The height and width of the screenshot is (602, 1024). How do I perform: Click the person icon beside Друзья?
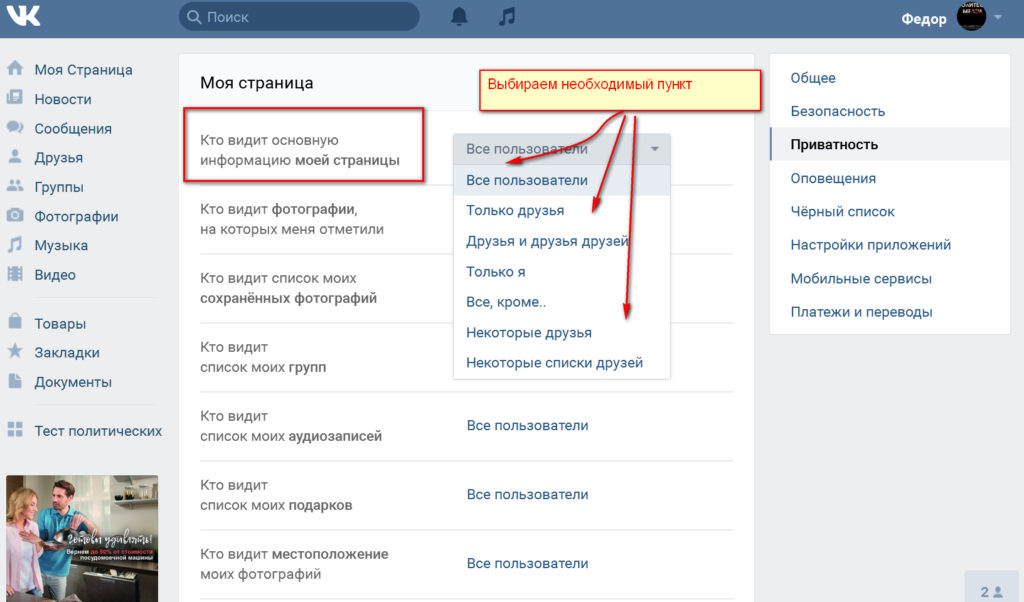point(15,157)
